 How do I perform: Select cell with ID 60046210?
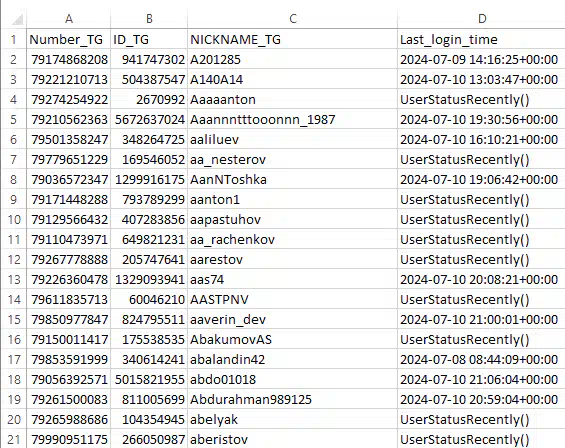(149, 300)
